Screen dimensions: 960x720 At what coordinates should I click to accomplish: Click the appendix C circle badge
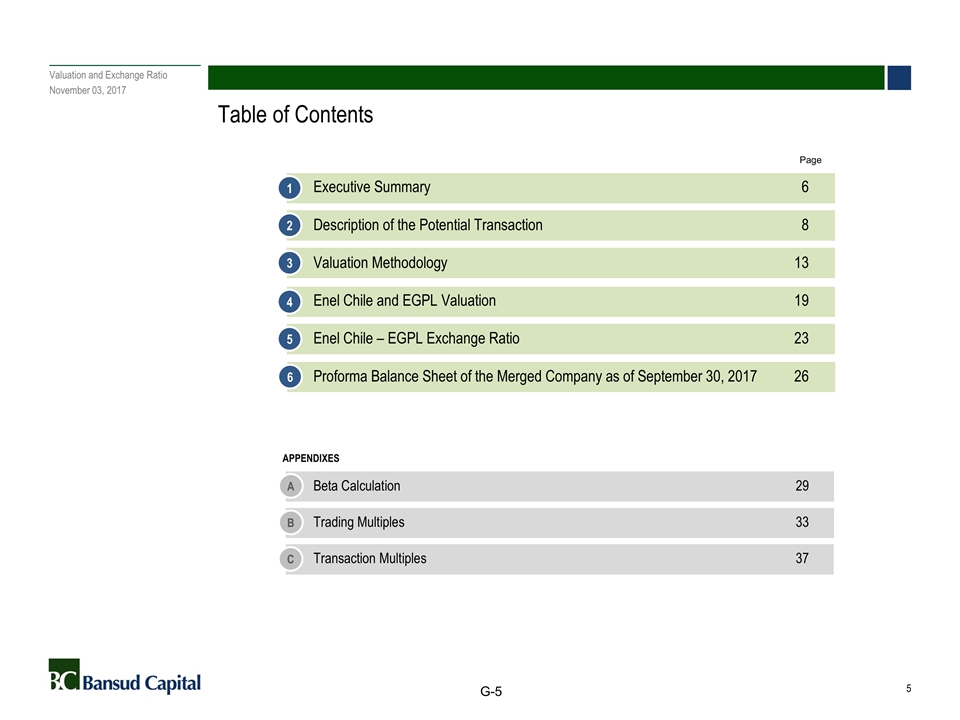click(x=291, y=559)
